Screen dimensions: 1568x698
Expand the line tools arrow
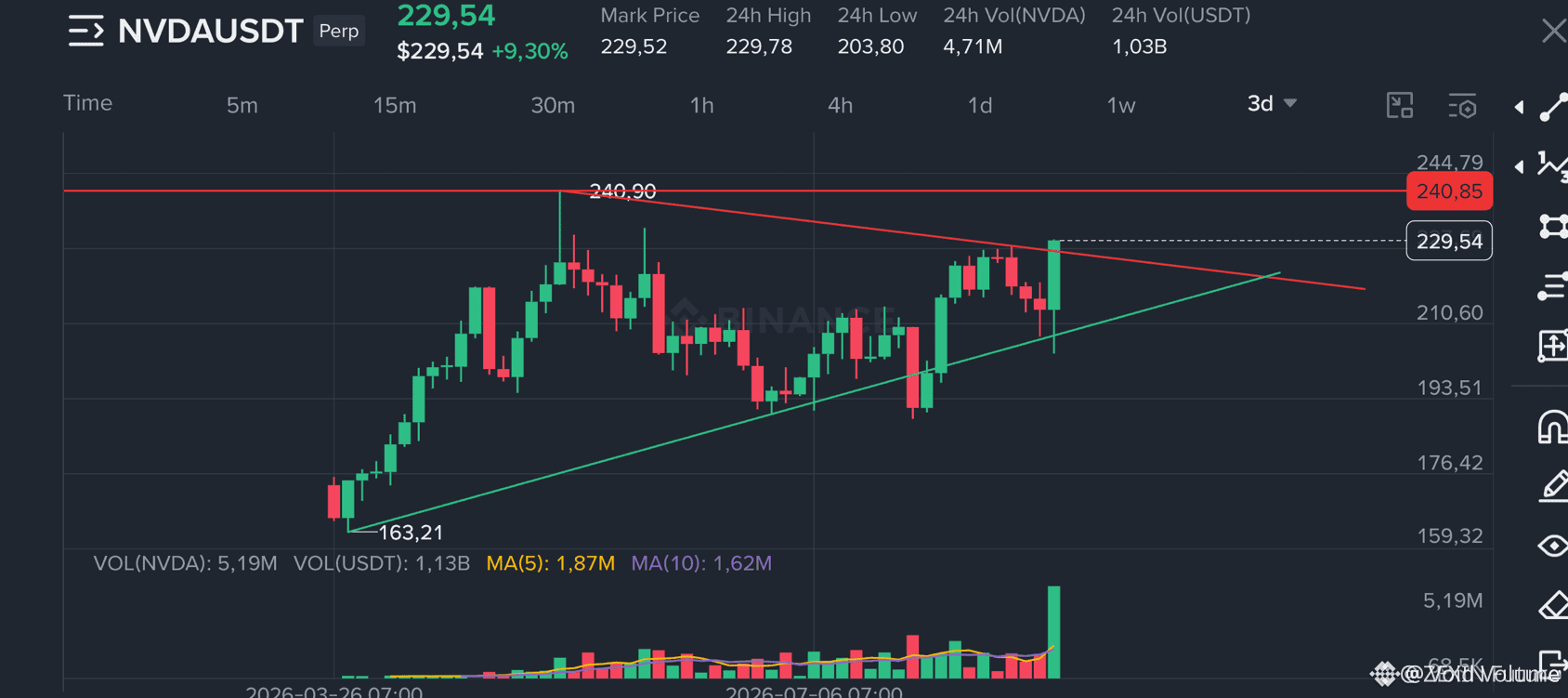click(1519, 107)
